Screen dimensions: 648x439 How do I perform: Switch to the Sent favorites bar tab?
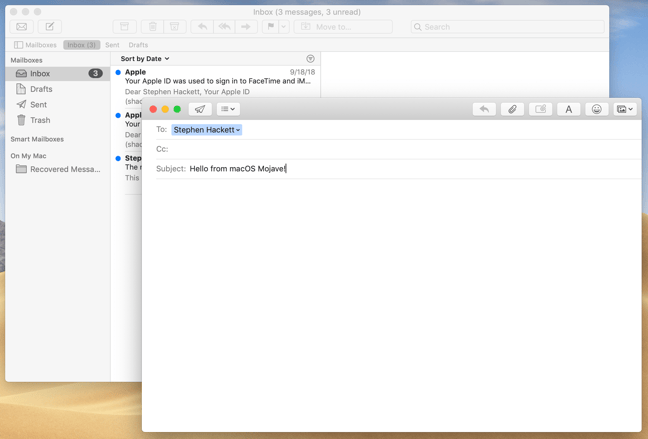tap(112, 45)
